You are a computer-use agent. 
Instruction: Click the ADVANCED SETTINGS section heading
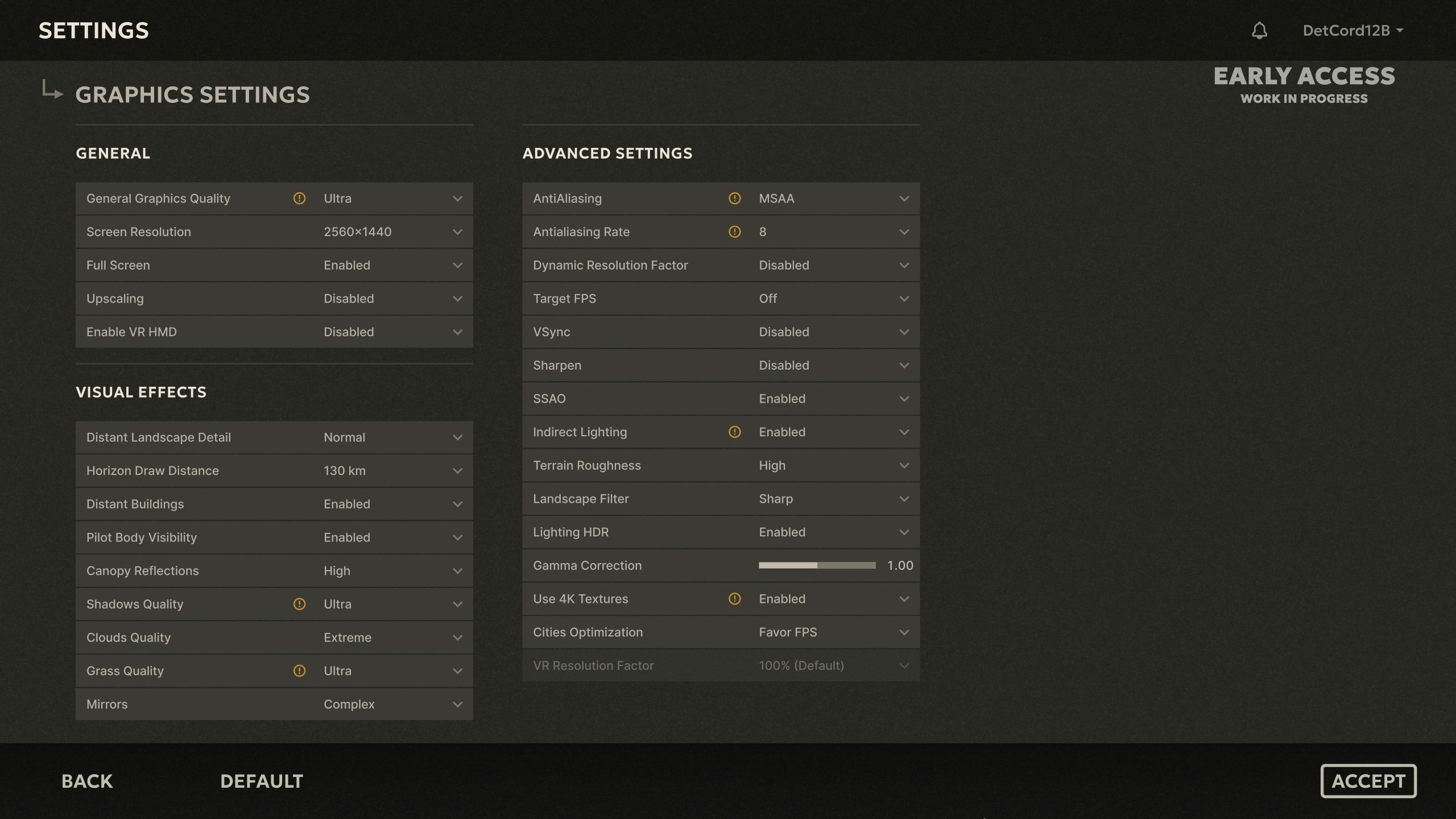607,153
